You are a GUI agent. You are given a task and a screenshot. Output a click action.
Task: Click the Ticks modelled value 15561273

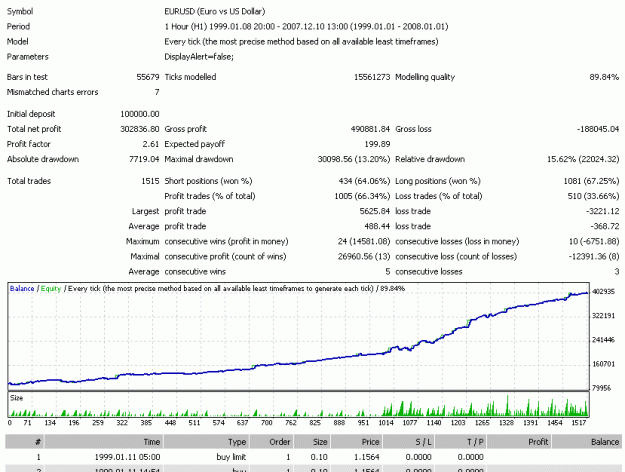[372, 77]
